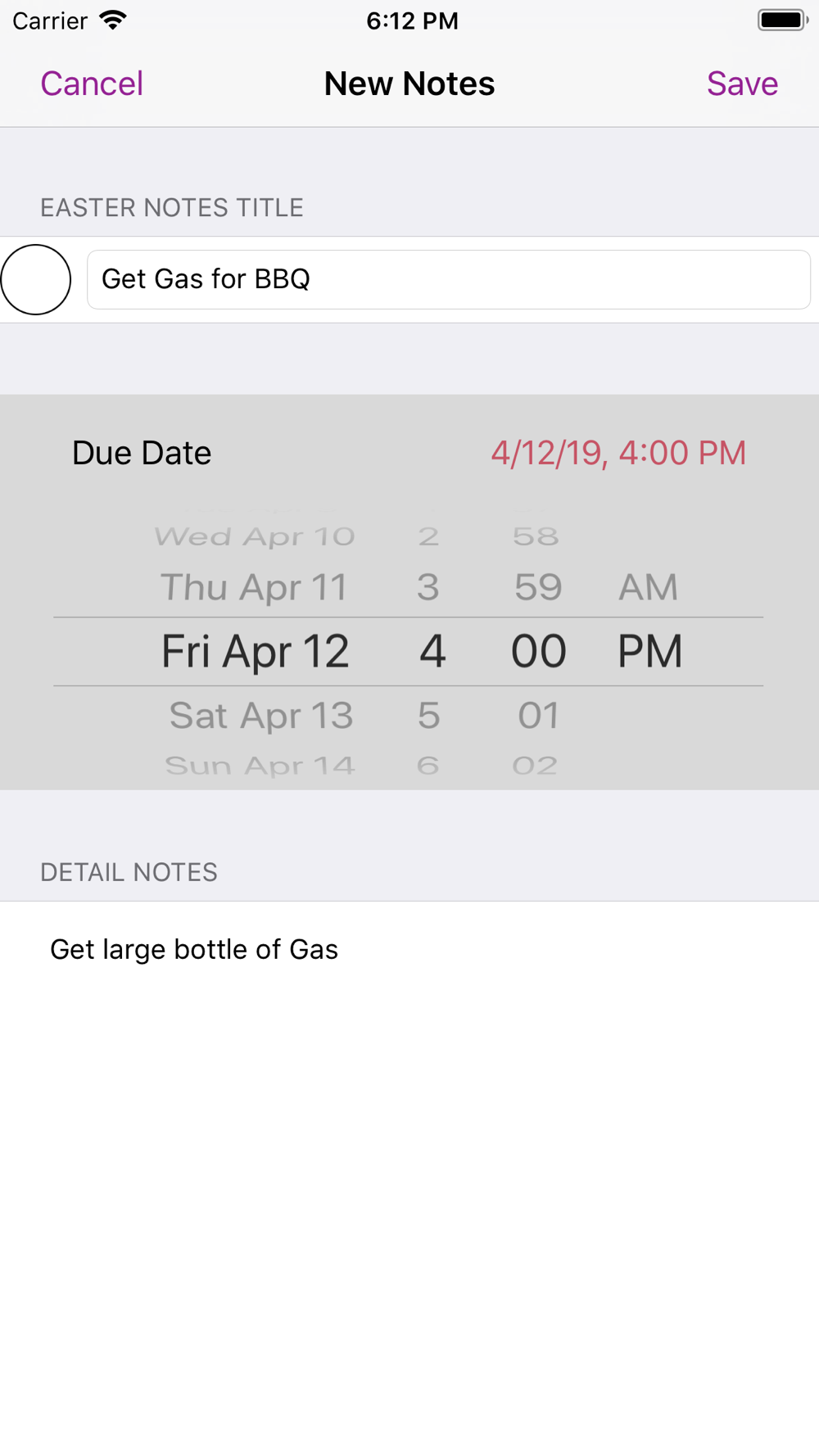Viewport: 819px width, 1456px height.
Task: Tap the Wi-Fi status icon
Action: pyautogui.click(x=113, y=20)
